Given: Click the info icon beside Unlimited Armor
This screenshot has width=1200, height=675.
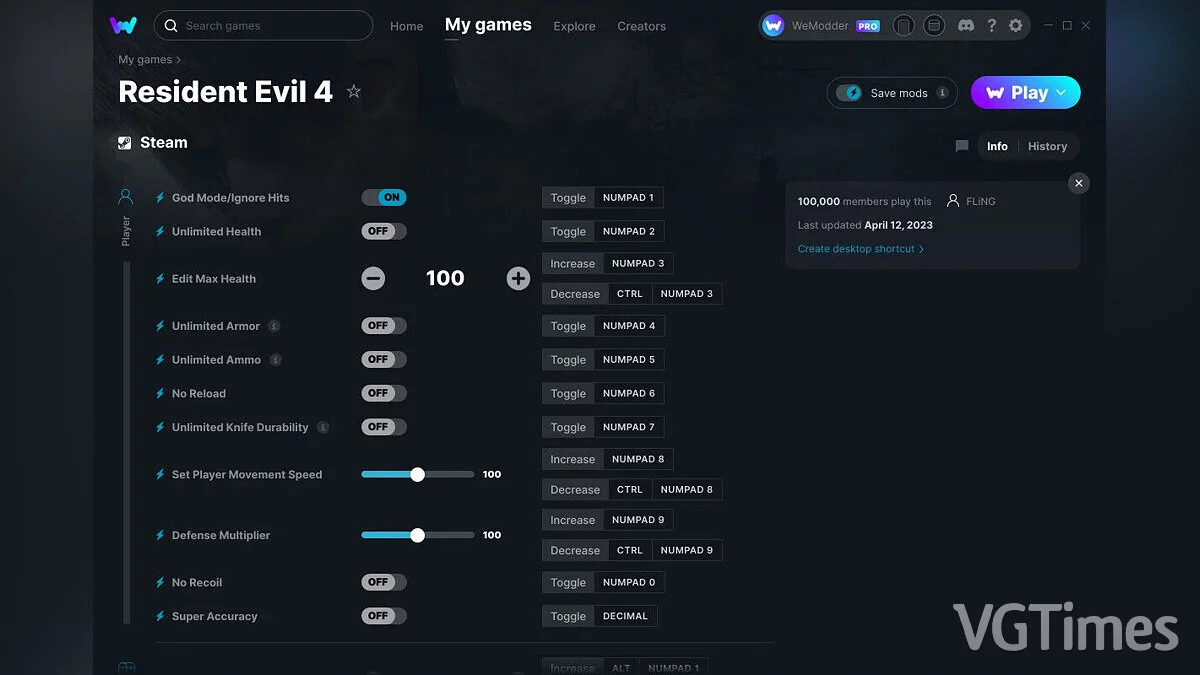Looking at the screenshot, I should pyautogui.click(x=274, y=326).
